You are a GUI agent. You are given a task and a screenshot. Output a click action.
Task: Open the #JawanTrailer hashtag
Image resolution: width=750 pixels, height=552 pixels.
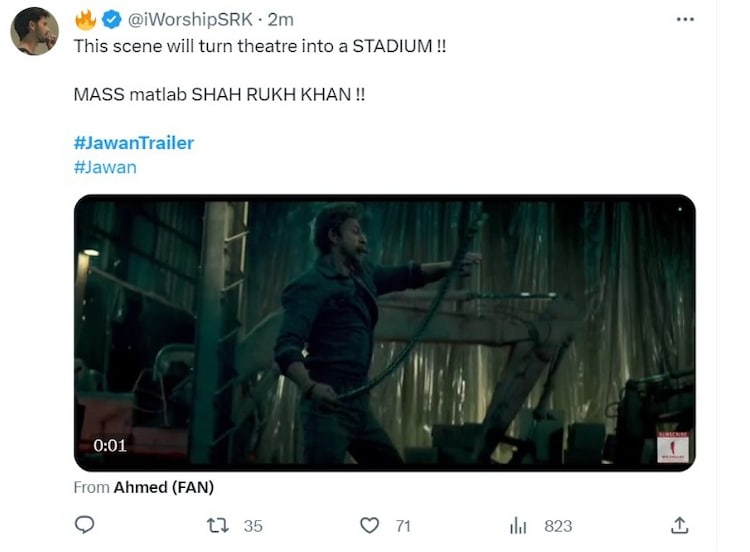coord(134,143)
